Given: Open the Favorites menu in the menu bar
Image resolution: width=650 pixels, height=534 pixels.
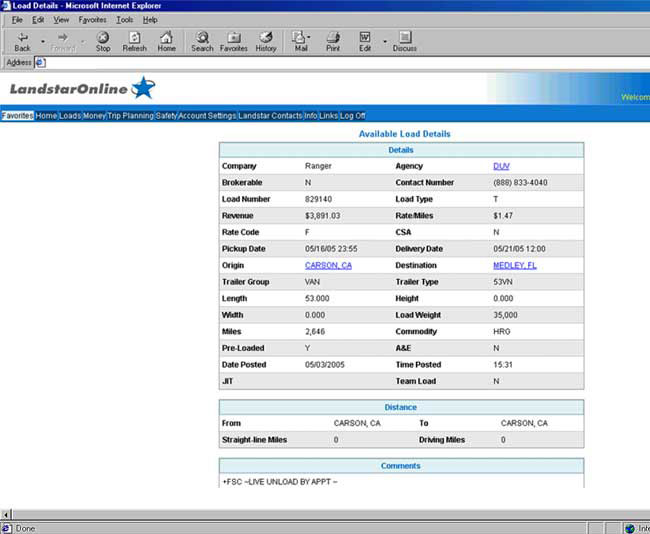Looking at the screenshot, I should [x=92, y=19].
